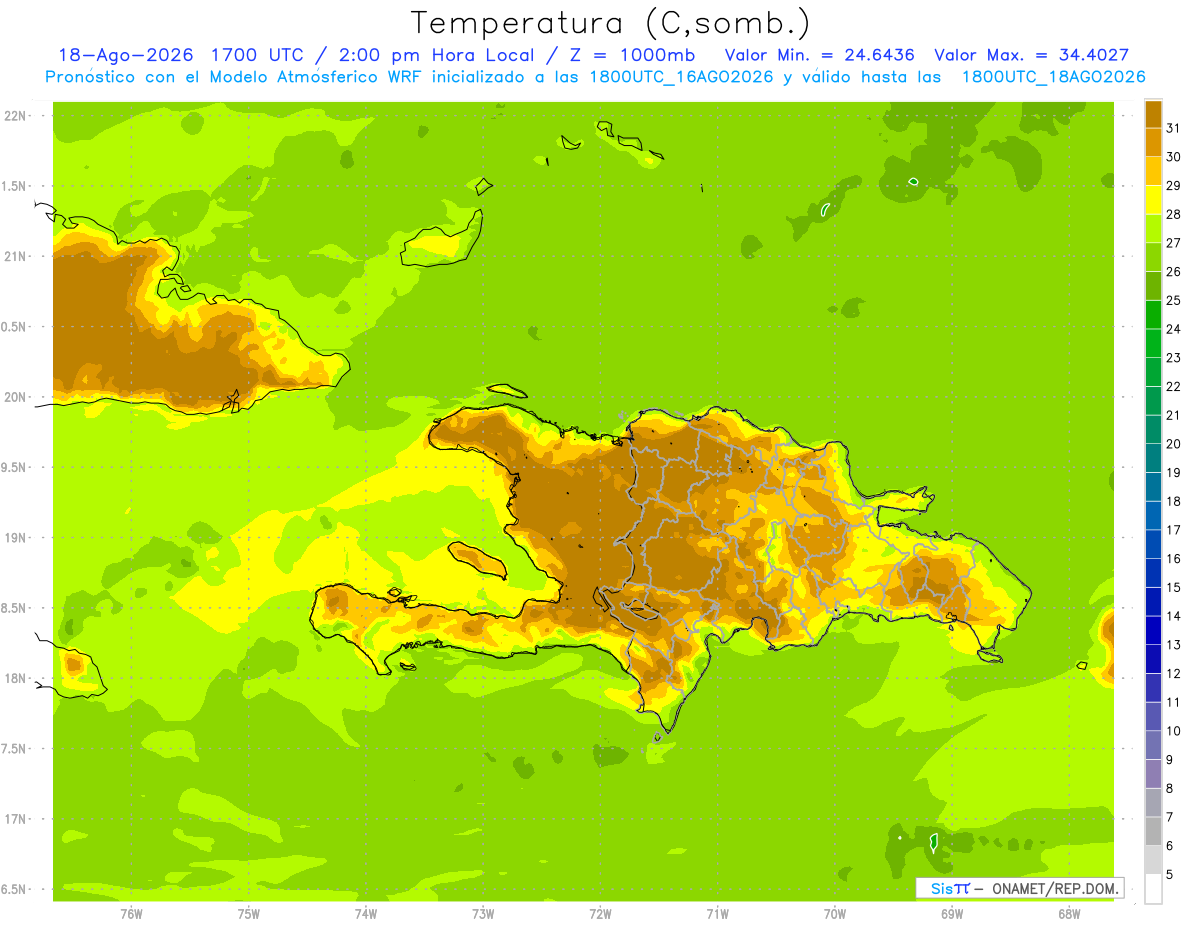Viewport: 1200px width, 927px height.
Task: Click the '70W' longitude axis label
Action: click(834, 913)
